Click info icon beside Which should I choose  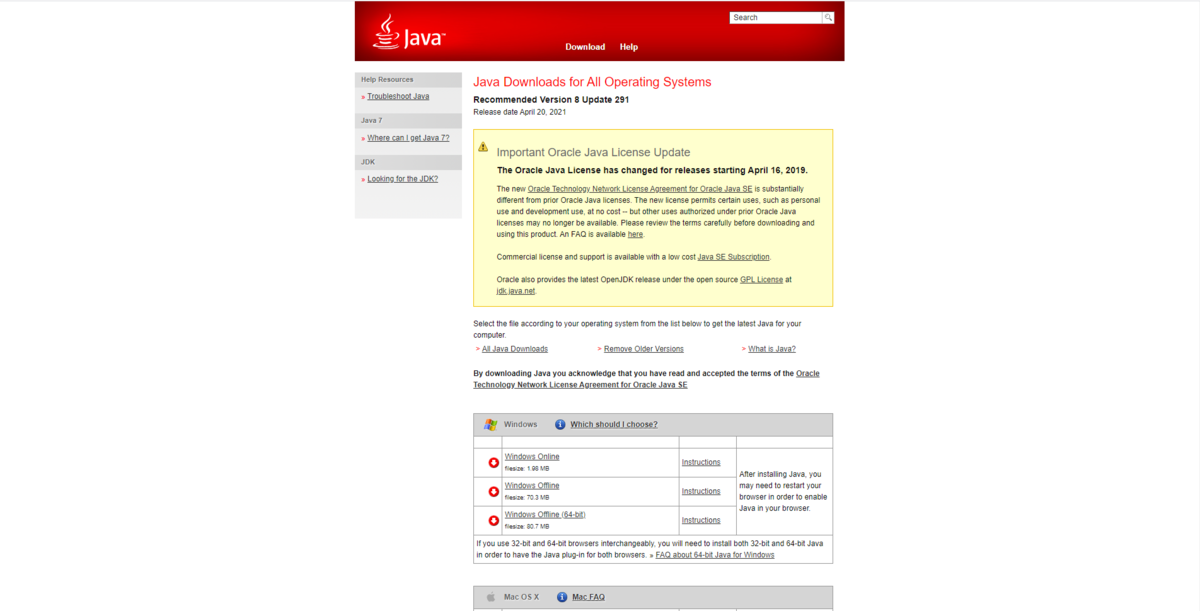tap(560, 424)
